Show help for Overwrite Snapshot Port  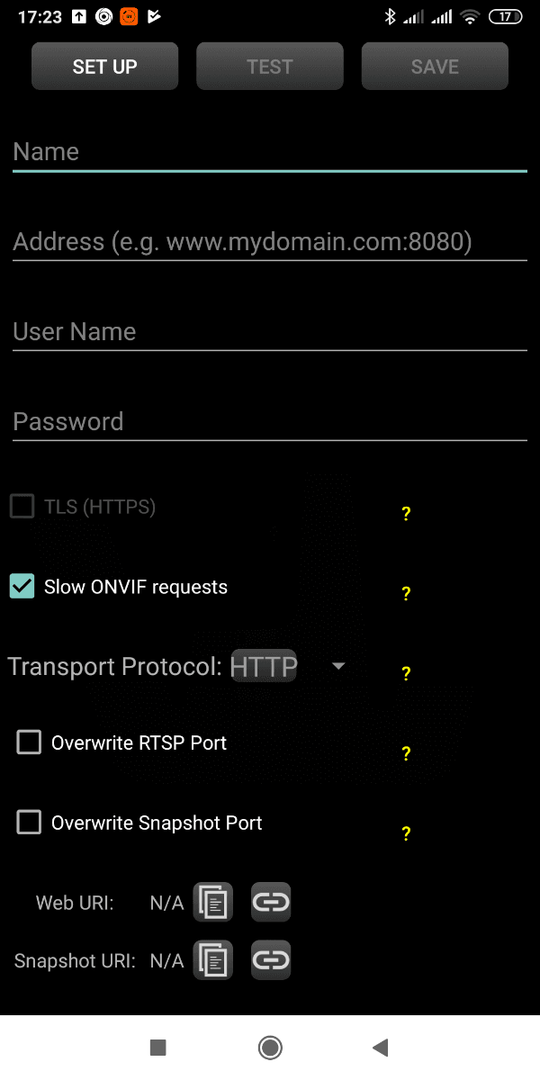406,833
